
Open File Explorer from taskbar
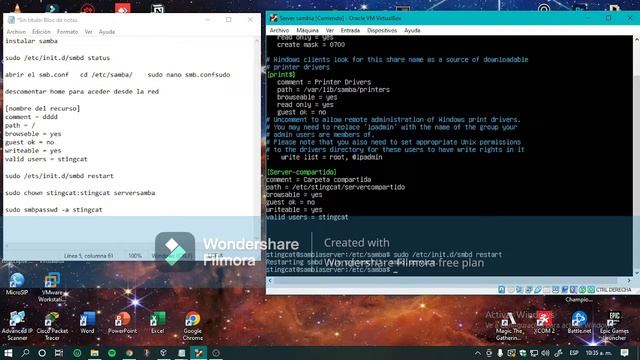tap(94, 353)
